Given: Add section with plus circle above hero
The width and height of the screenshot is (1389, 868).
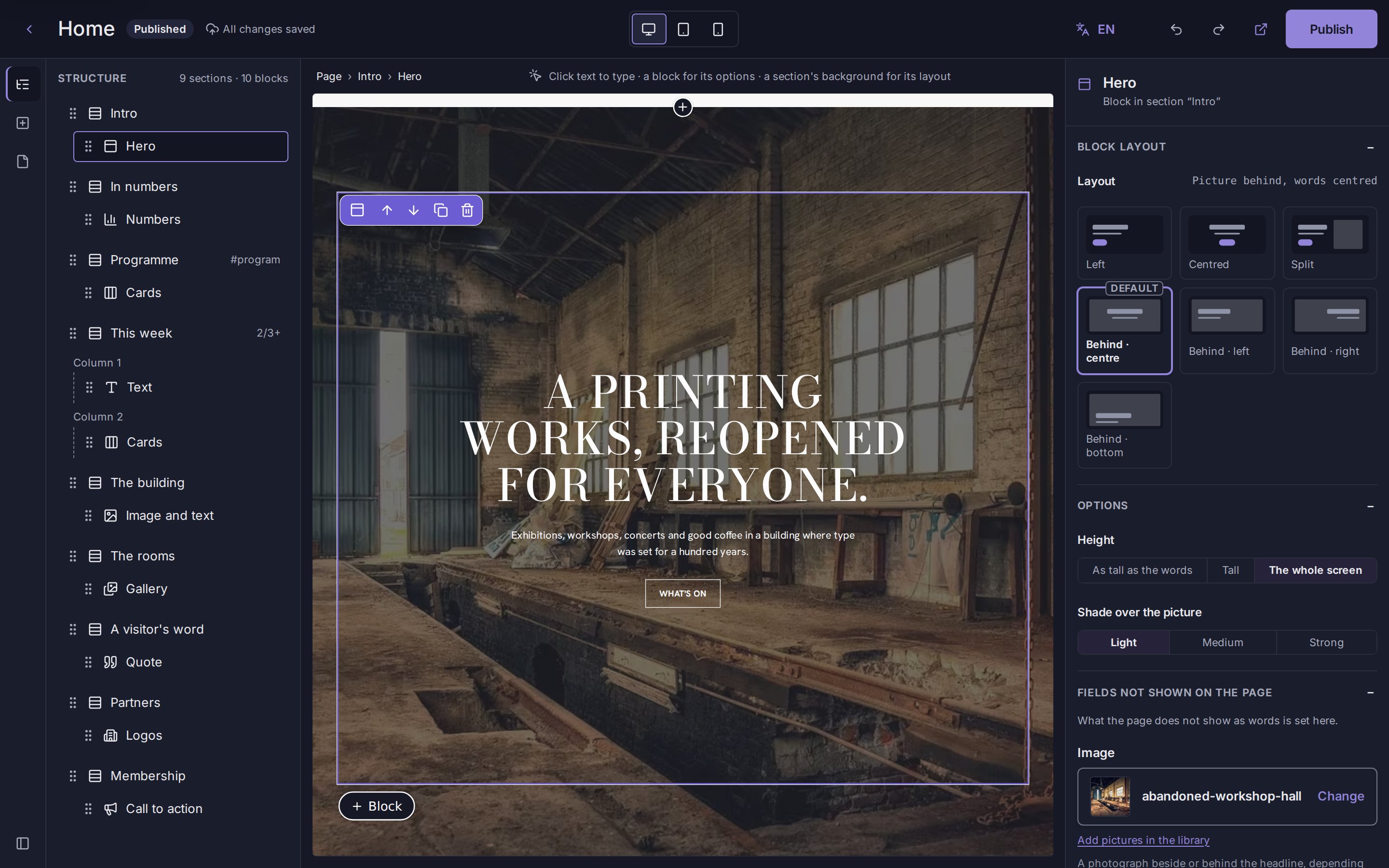Looking at the screenshot, I should [x=682, y=108].
